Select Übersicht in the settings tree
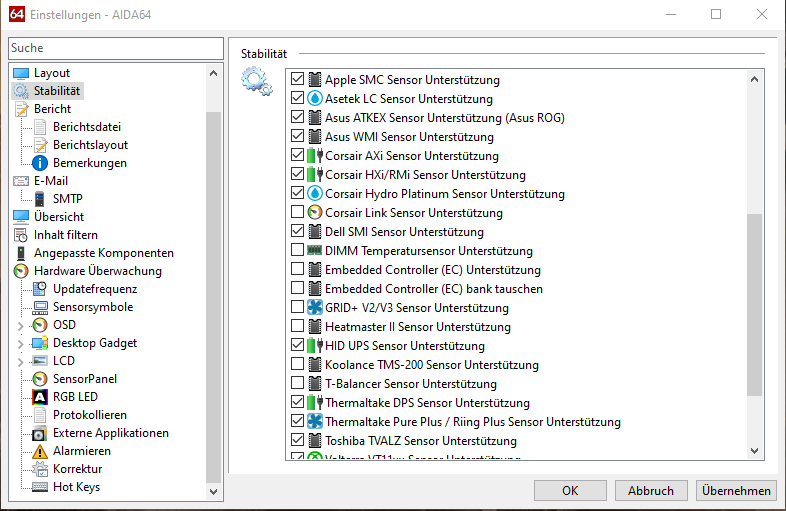This screenshot has width=786, height=511. point(59,217)
